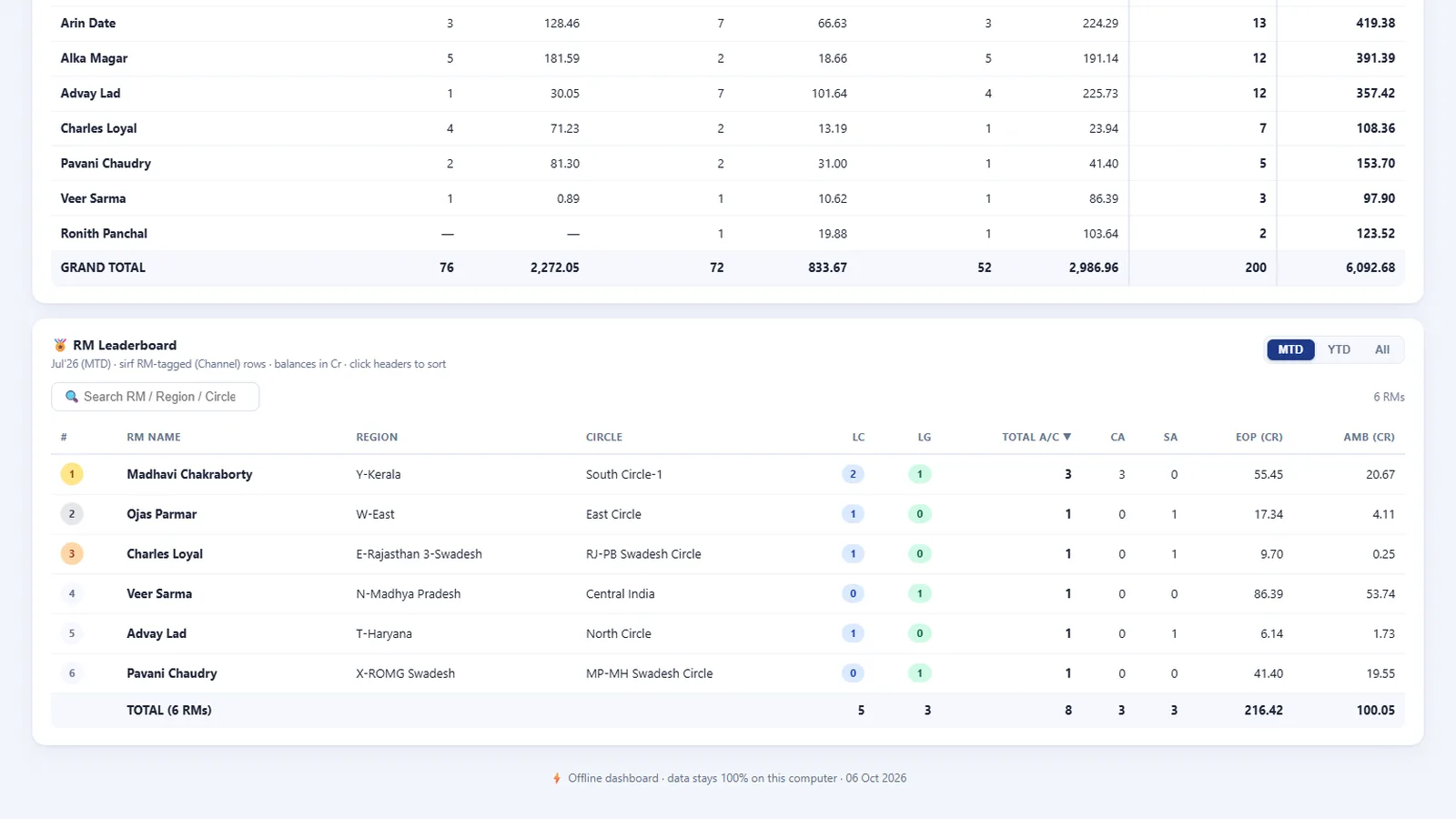
Task: Click TOTAL (6 RMs) row label
Action: pos(169,710)
